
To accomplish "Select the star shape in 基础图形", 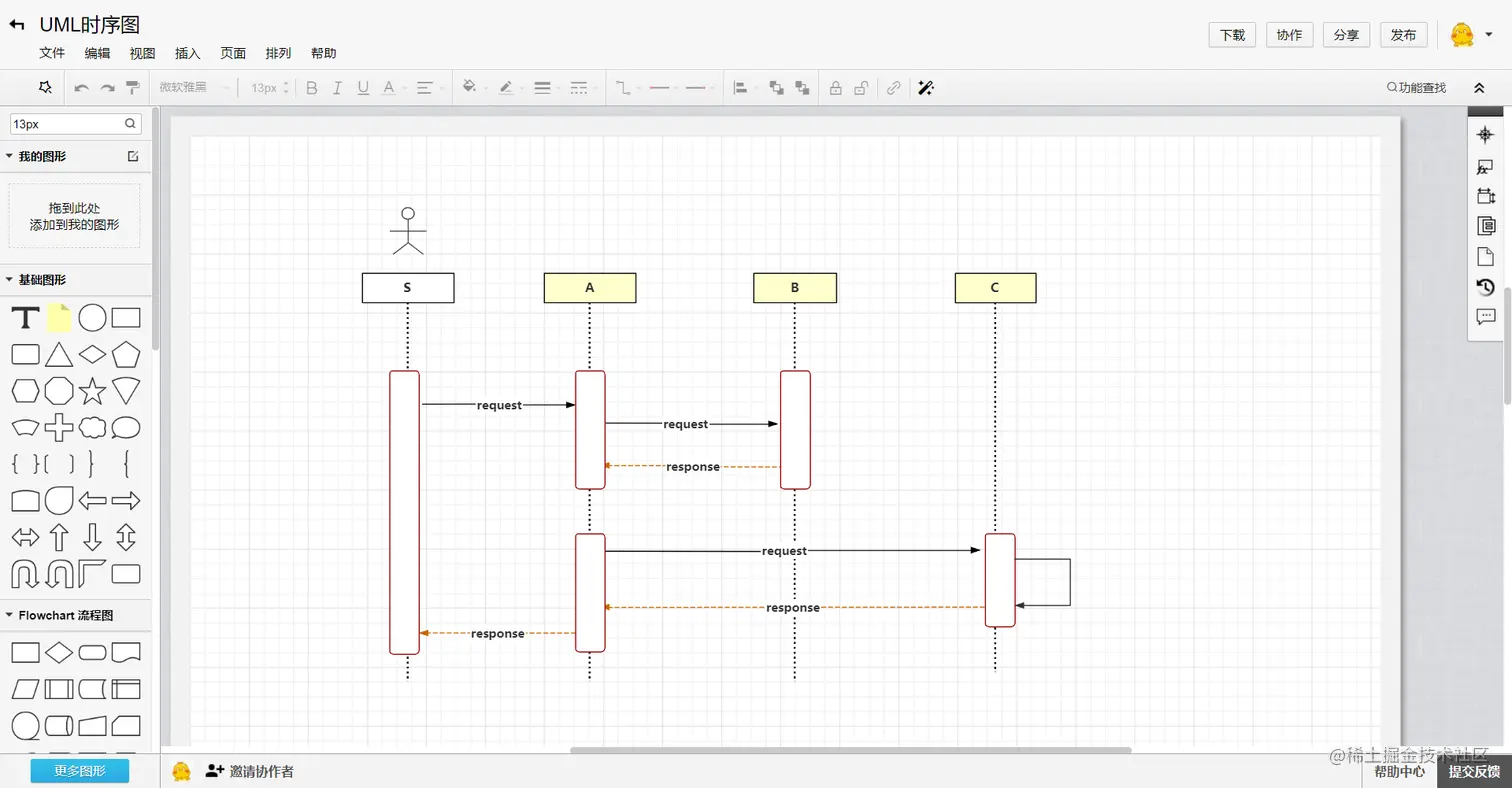I will point(92,390).
